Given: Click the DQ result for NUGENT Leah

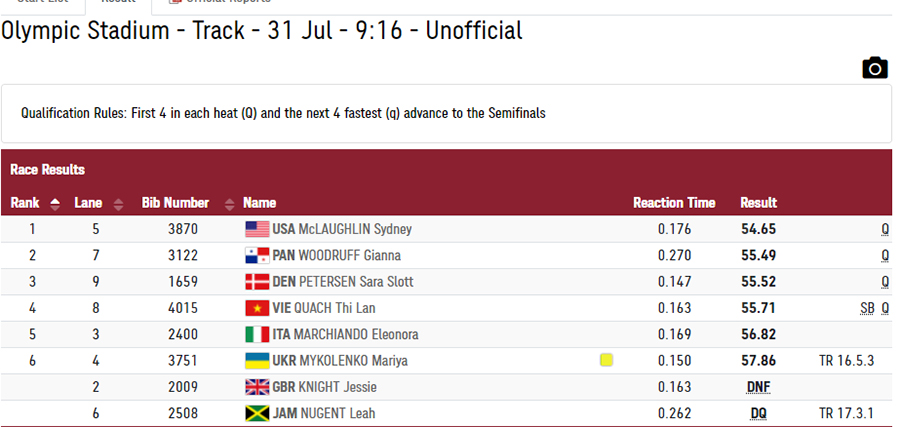Looking at the screenshot, I should point(758,414).
